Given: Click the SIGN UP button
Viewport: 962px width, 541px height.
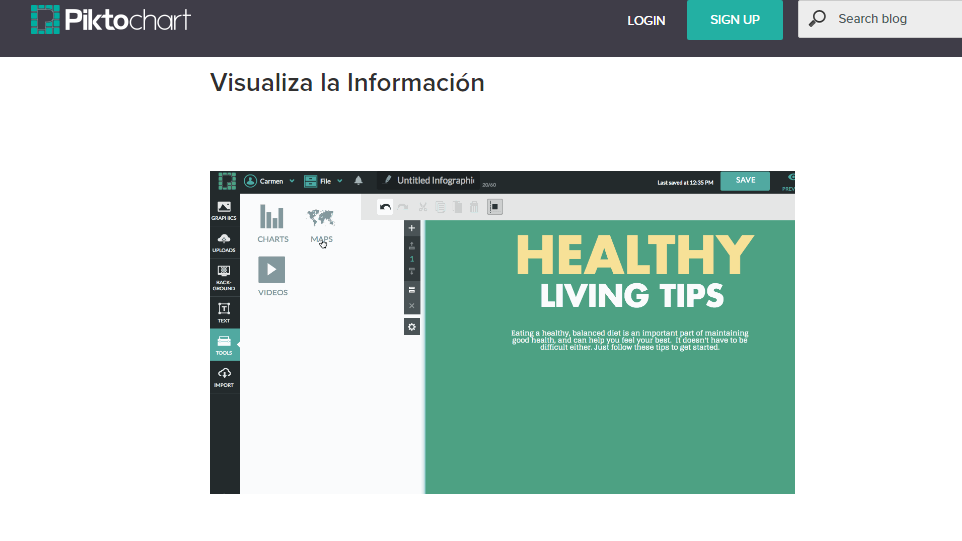Looking at the screenshot, I should click(x=734, y=20).
